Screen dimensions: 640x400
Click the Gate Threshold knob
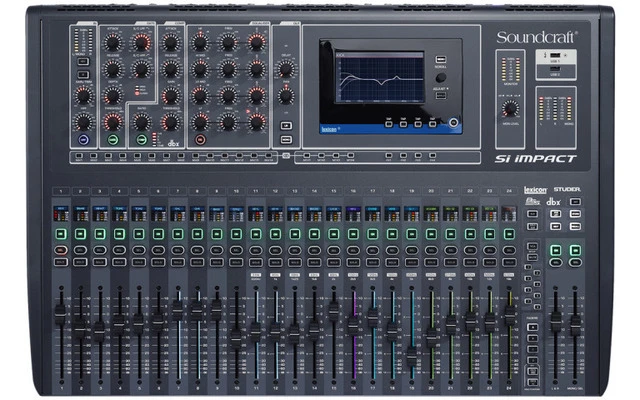tap(112, 122)
